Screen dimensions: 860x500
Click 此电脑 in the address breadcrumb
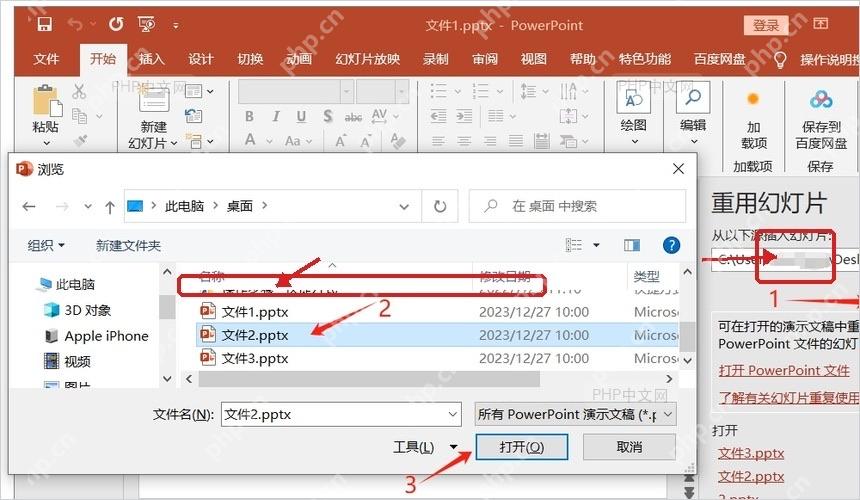click(184, 206)
